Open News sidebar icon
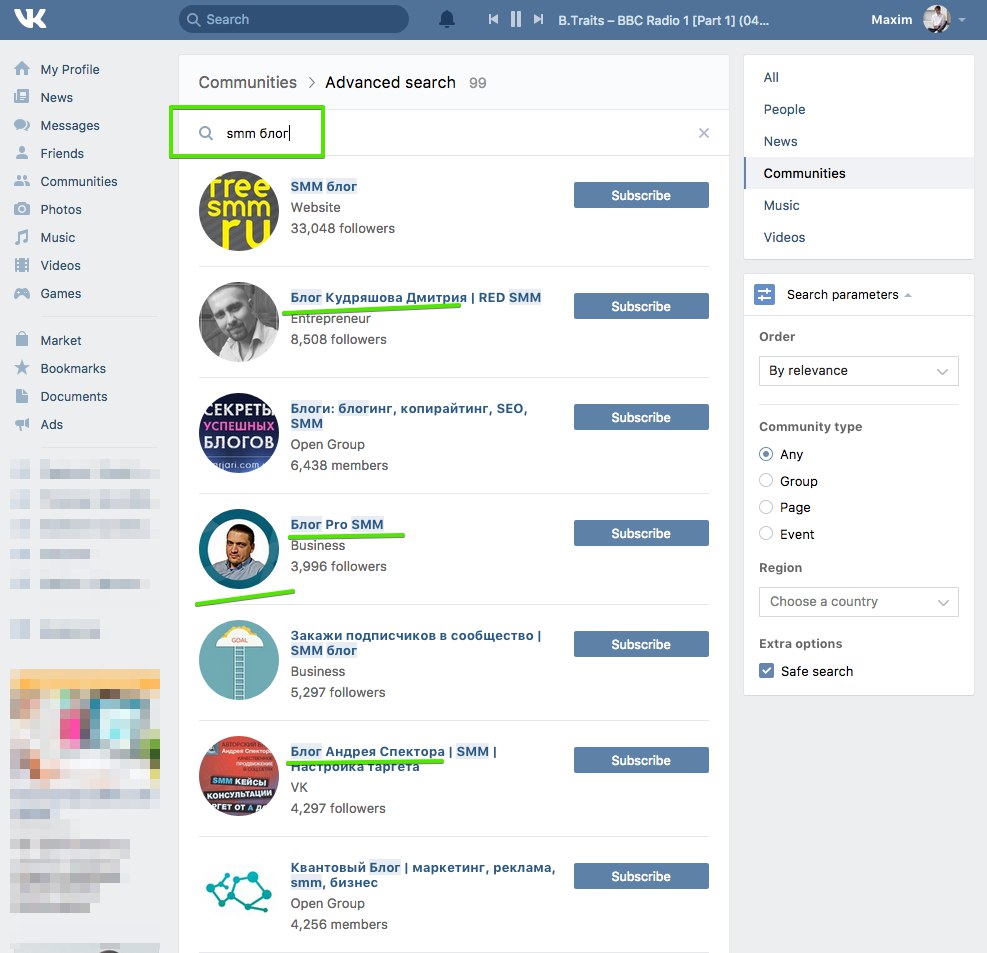This screenshot has height=953, width=987. point(22,97)
